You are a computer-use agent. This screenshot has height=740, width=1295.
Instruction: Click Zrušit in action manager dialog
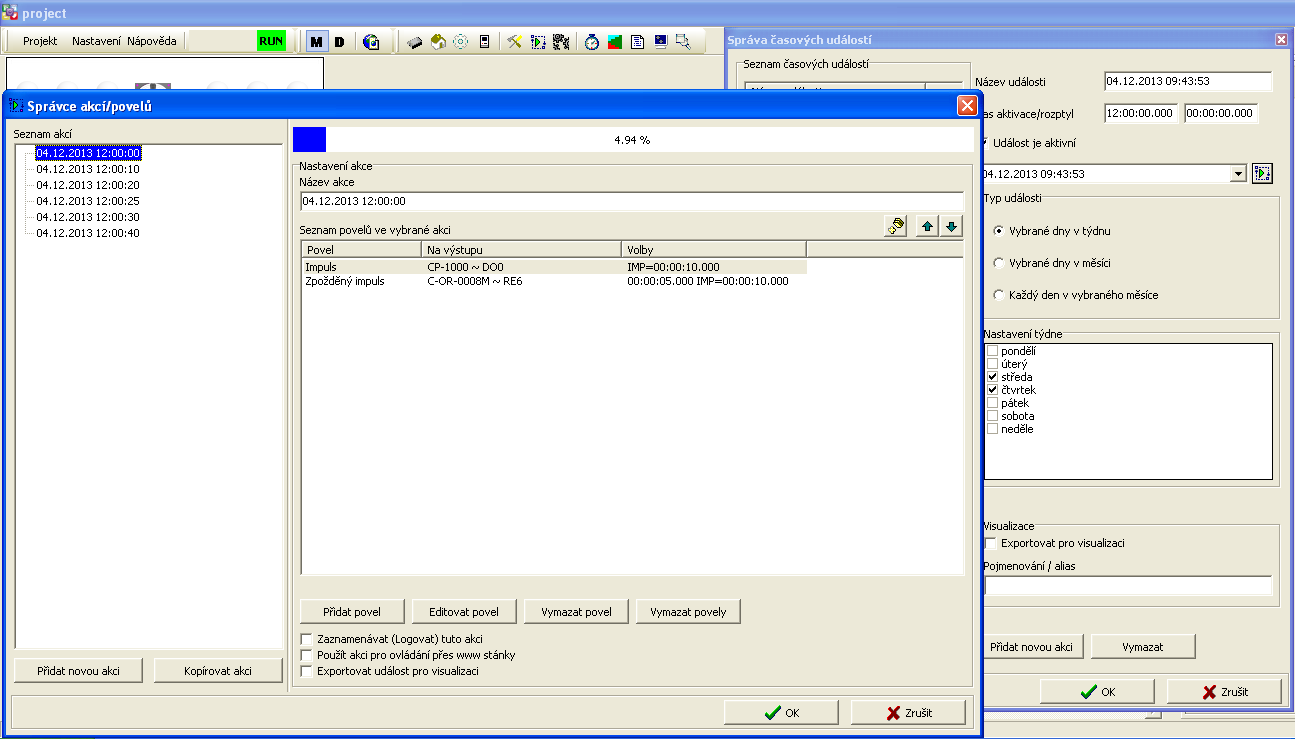(908, 713)
